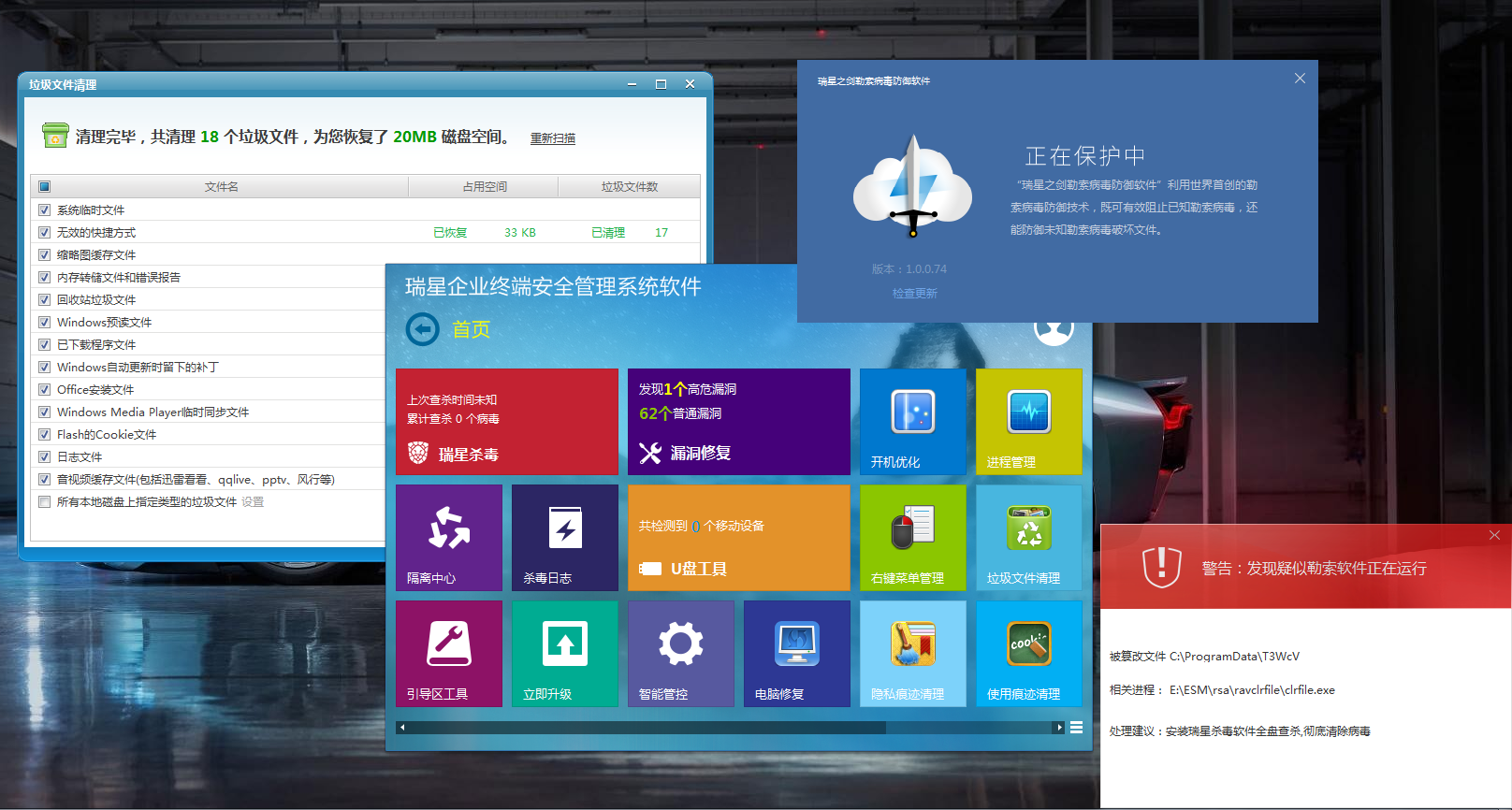Image resolution: width=1512 pixels, height=810 pixels.
Task: Close the ransomware warning alert popup
Action: (1494, 535)
